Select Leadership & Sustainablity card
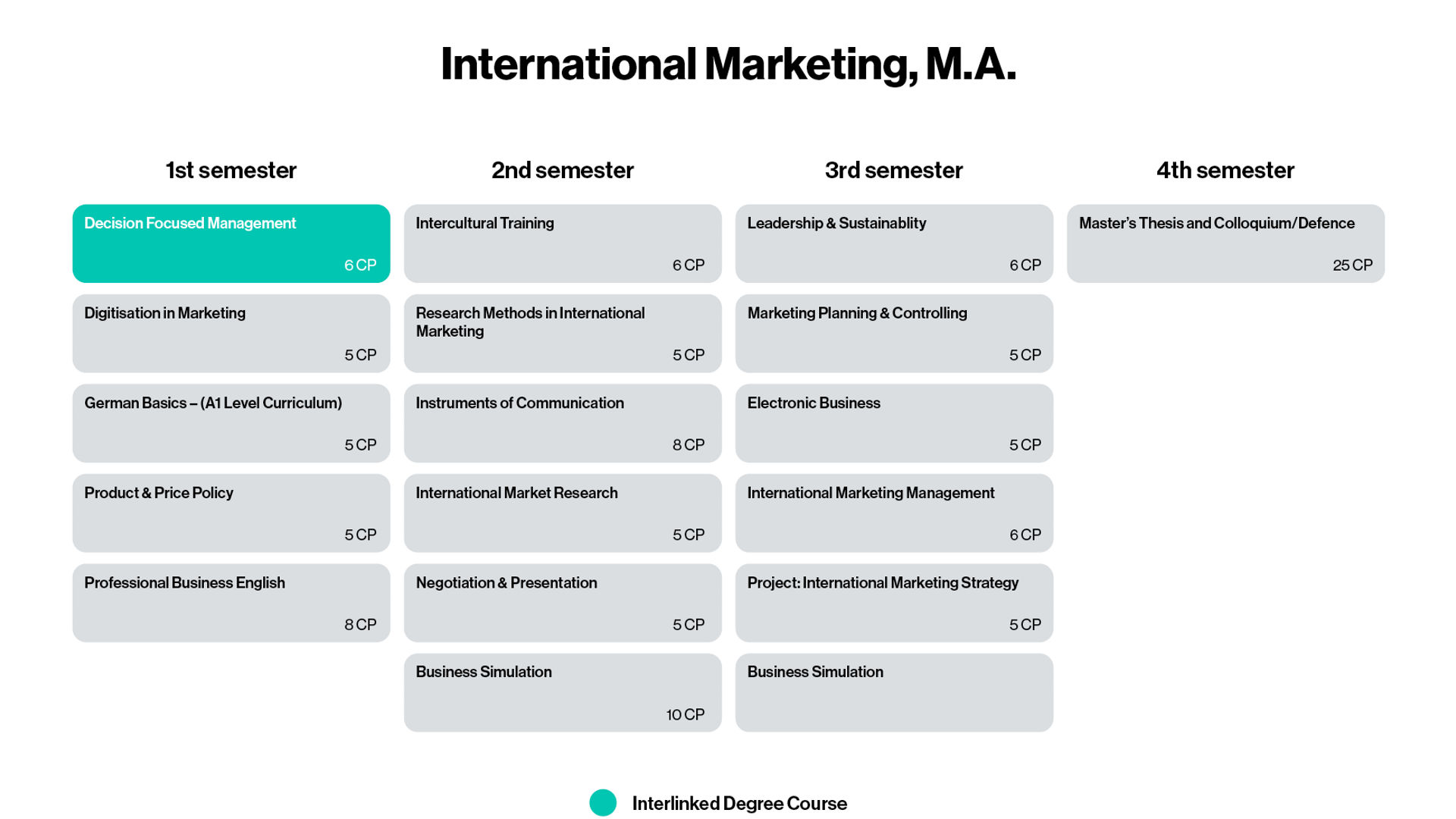 click(894, 243)
